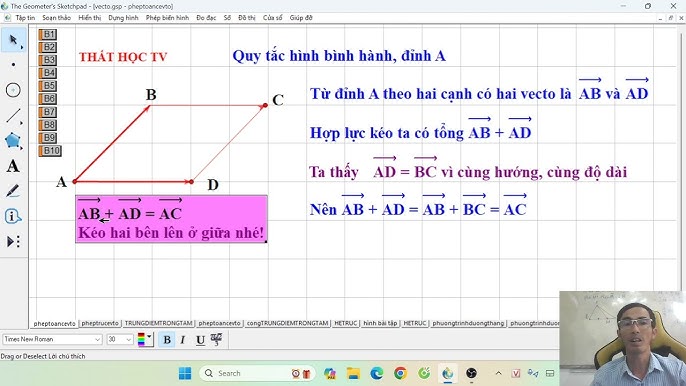Switch to the congTRUNGDIEMTRONGTAM page tab
This screenshot has width=686, height=386.
(287, 323)
